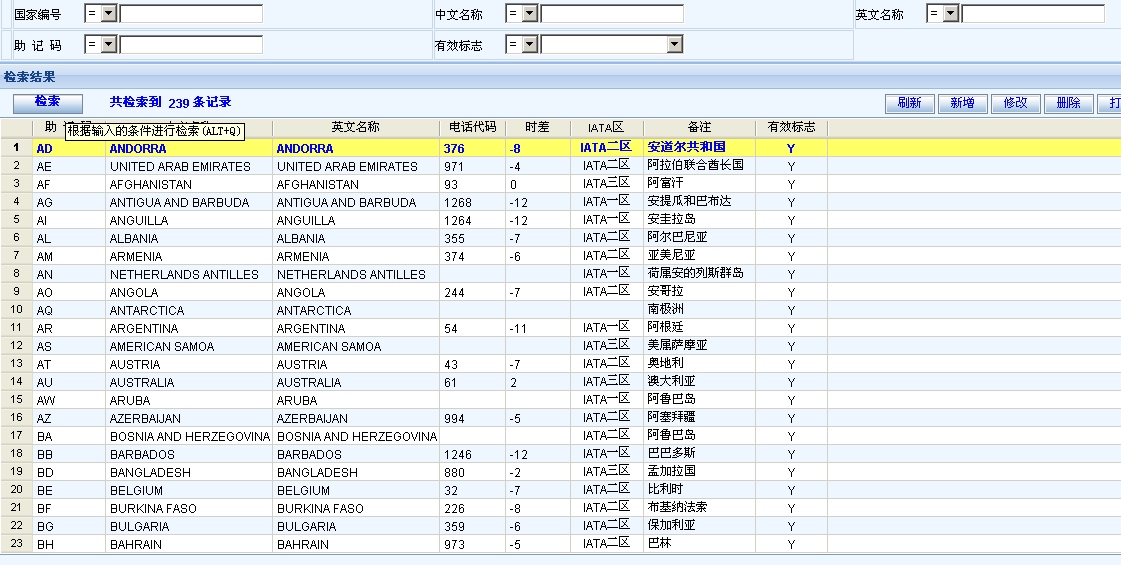Expand the 有效标志 value dropdown
This screenshot has height=565, width=1121.
(674, 45)
